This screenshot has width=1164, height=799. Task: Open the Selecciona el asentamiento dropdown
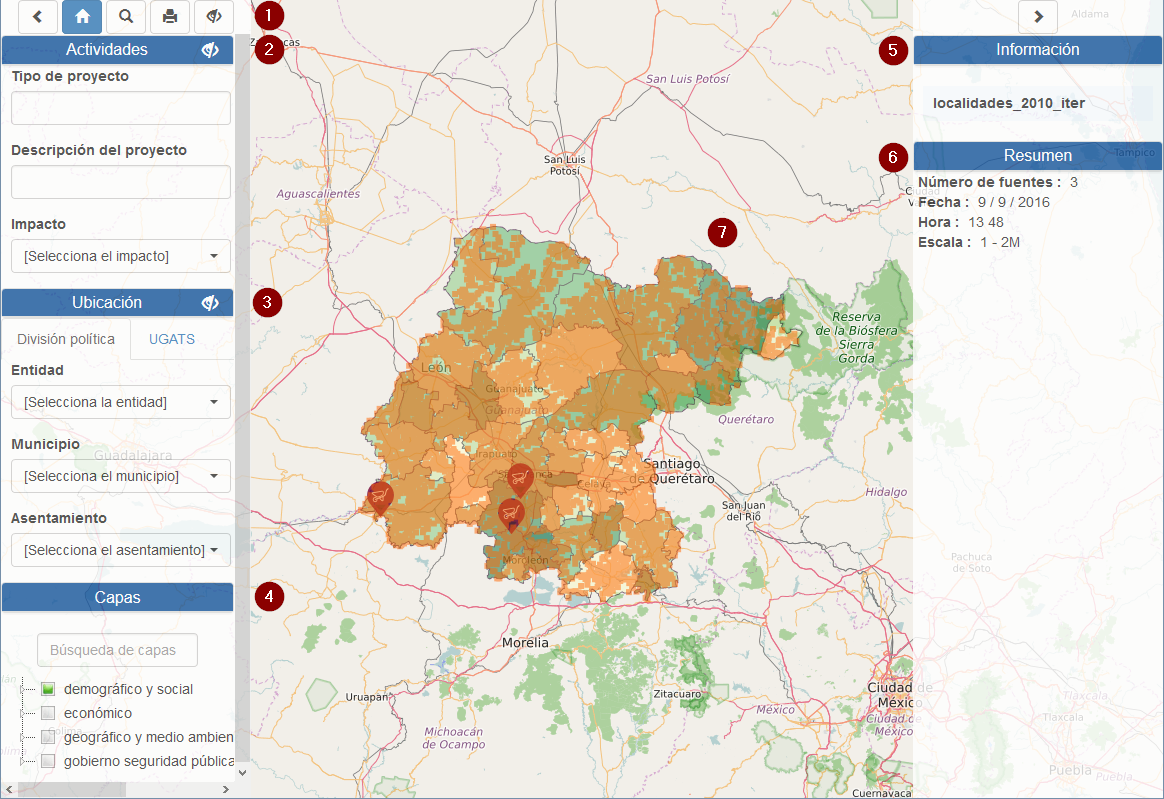121,550
